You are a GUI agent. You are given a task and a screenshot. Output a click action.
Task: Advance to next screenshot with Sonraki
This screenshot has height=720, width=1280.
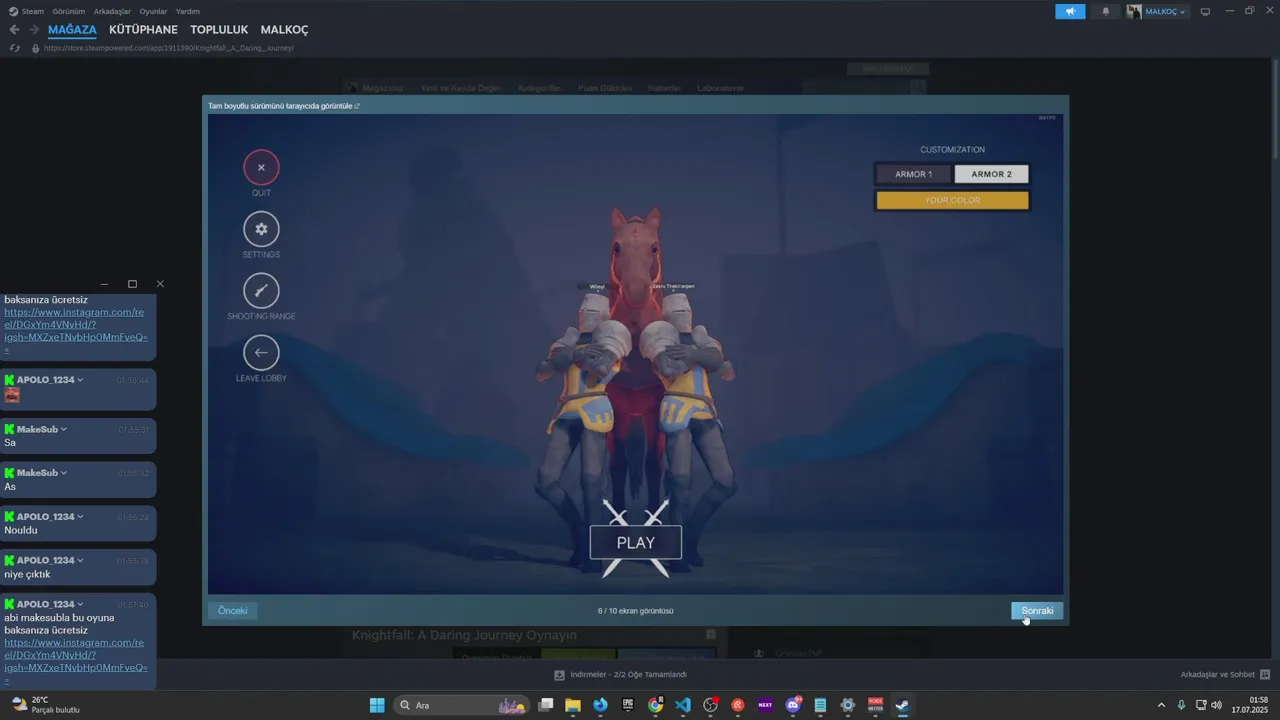point(1037,610)
